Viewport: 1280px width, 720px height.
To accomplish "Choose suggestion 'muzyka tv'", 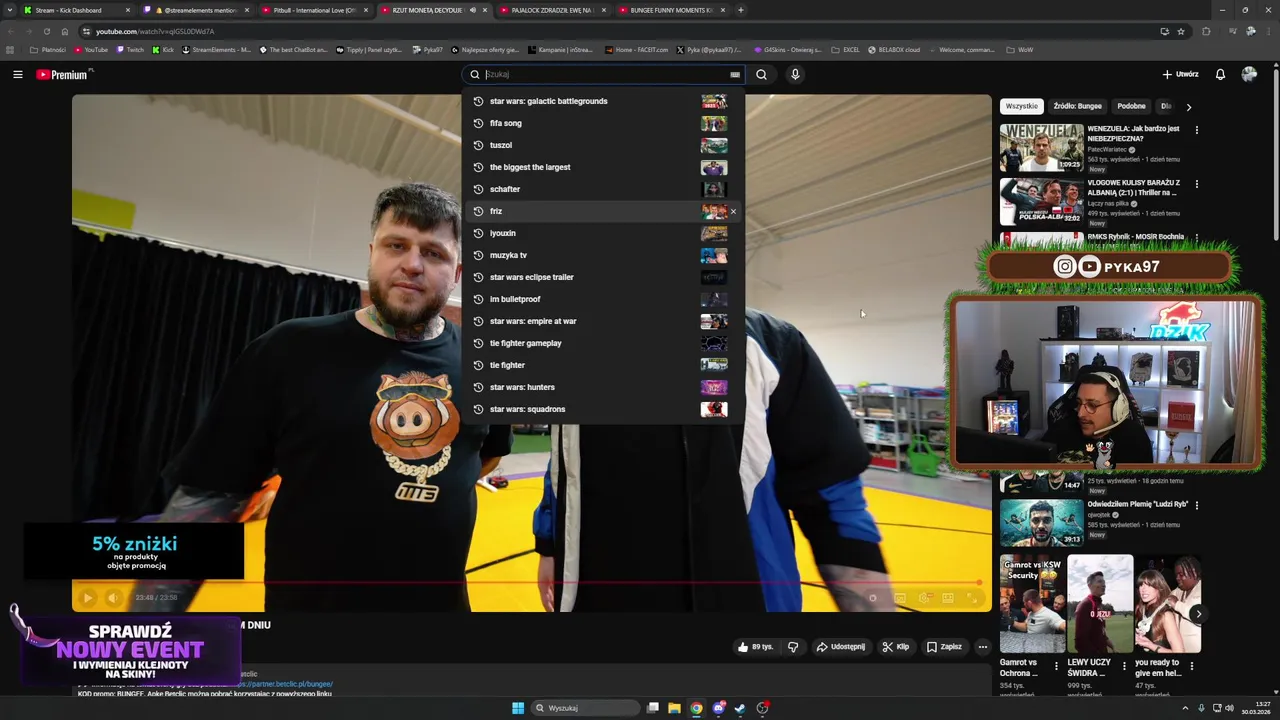I will [603, 255].
